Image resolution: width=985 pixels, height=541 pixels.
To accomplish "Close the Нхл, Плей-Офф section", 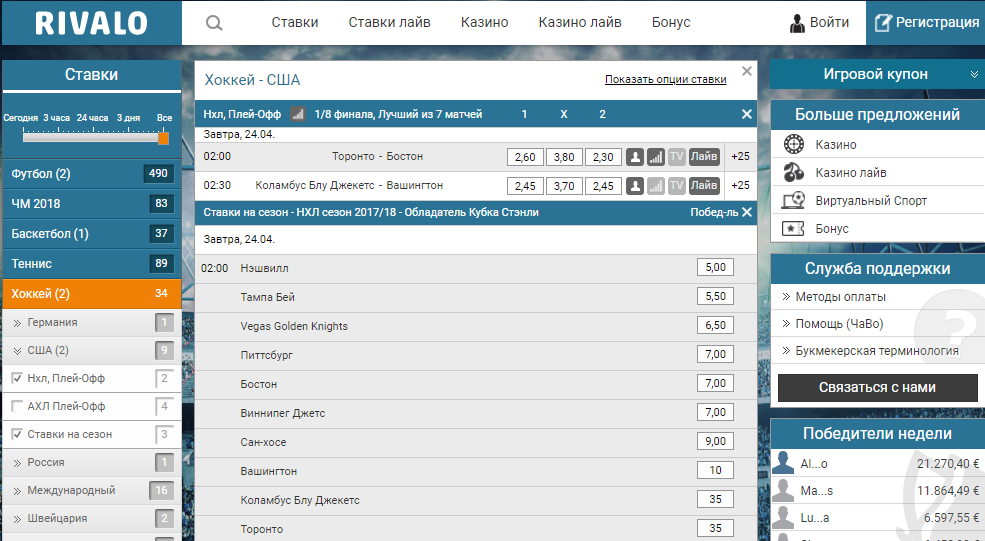I will coord(746,114).
